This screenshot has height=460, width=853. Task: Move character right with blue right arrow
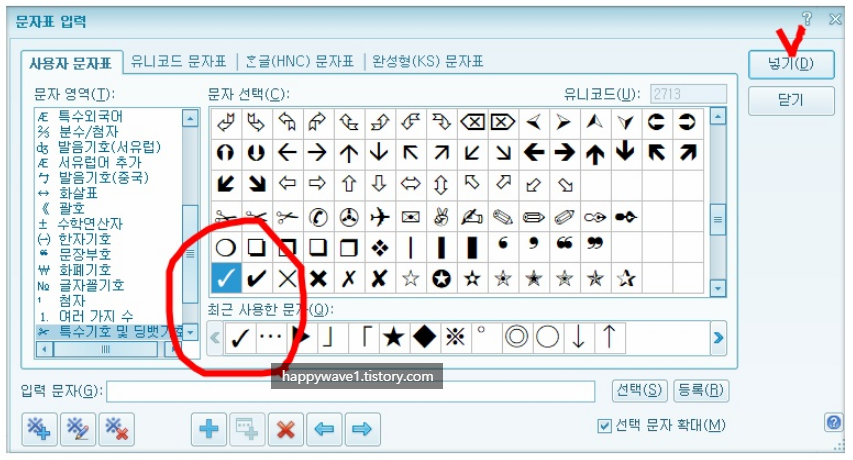coord(362,429)
